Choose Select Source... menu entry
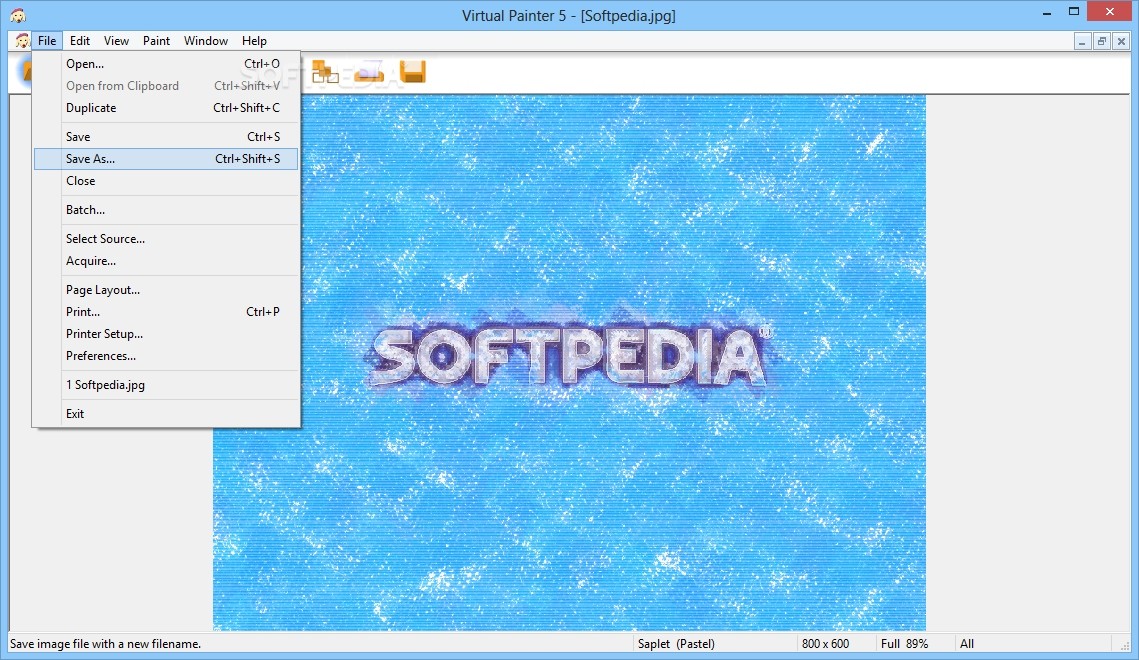 (x=166, y=239)
